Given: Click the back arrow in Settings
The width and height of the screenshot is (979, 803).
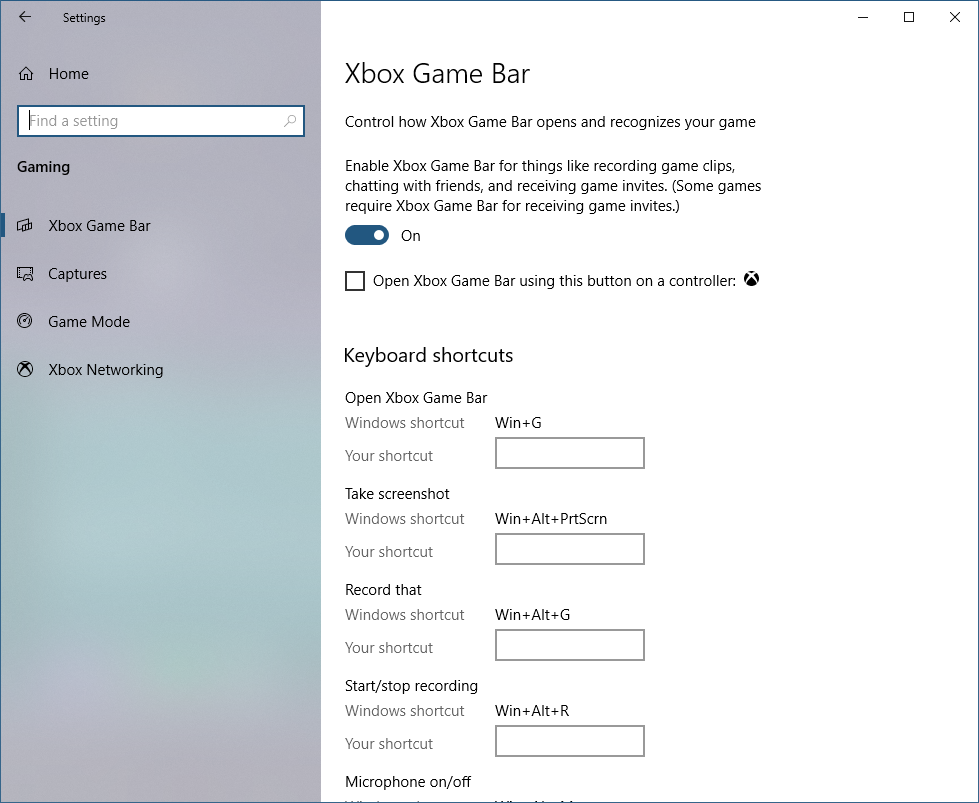Looking at the screenshot, I should coord(25,17).
